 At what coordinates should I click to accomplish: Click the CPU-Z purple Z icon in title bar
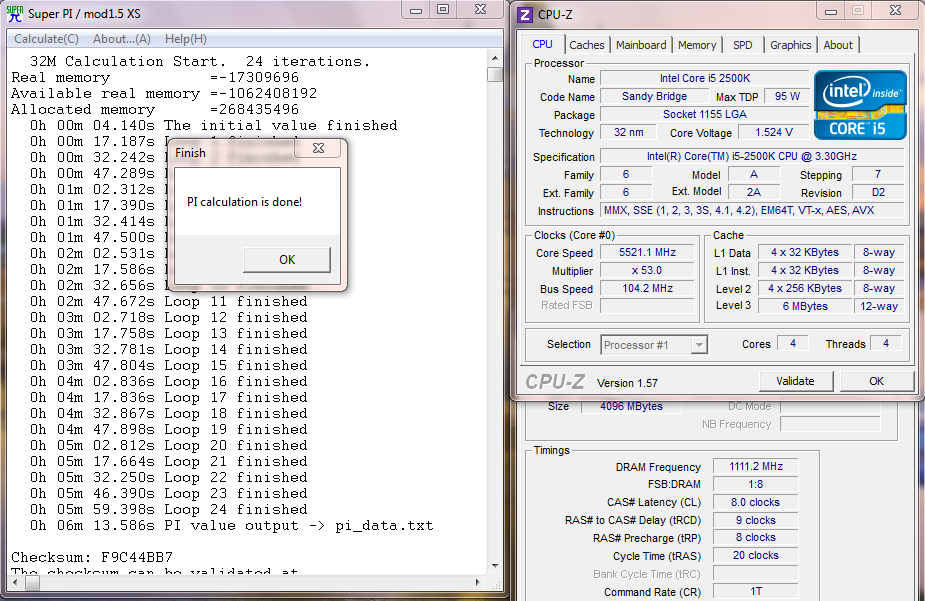click(x=524, y=15)
